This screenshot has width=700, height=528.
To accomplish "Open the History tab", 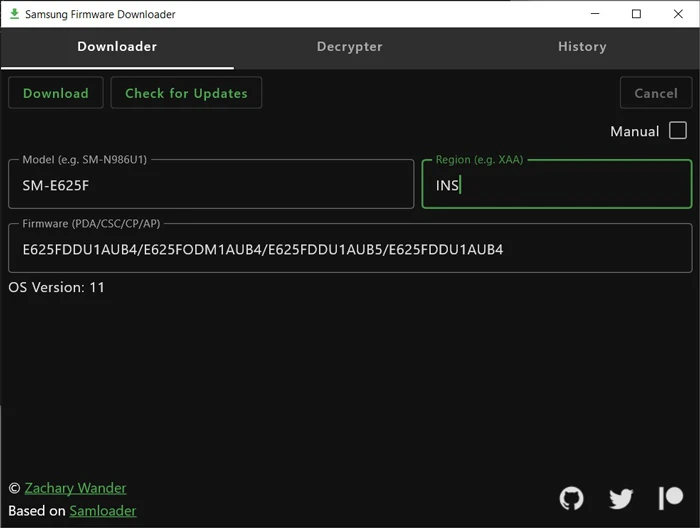I will tap(582, 47).
